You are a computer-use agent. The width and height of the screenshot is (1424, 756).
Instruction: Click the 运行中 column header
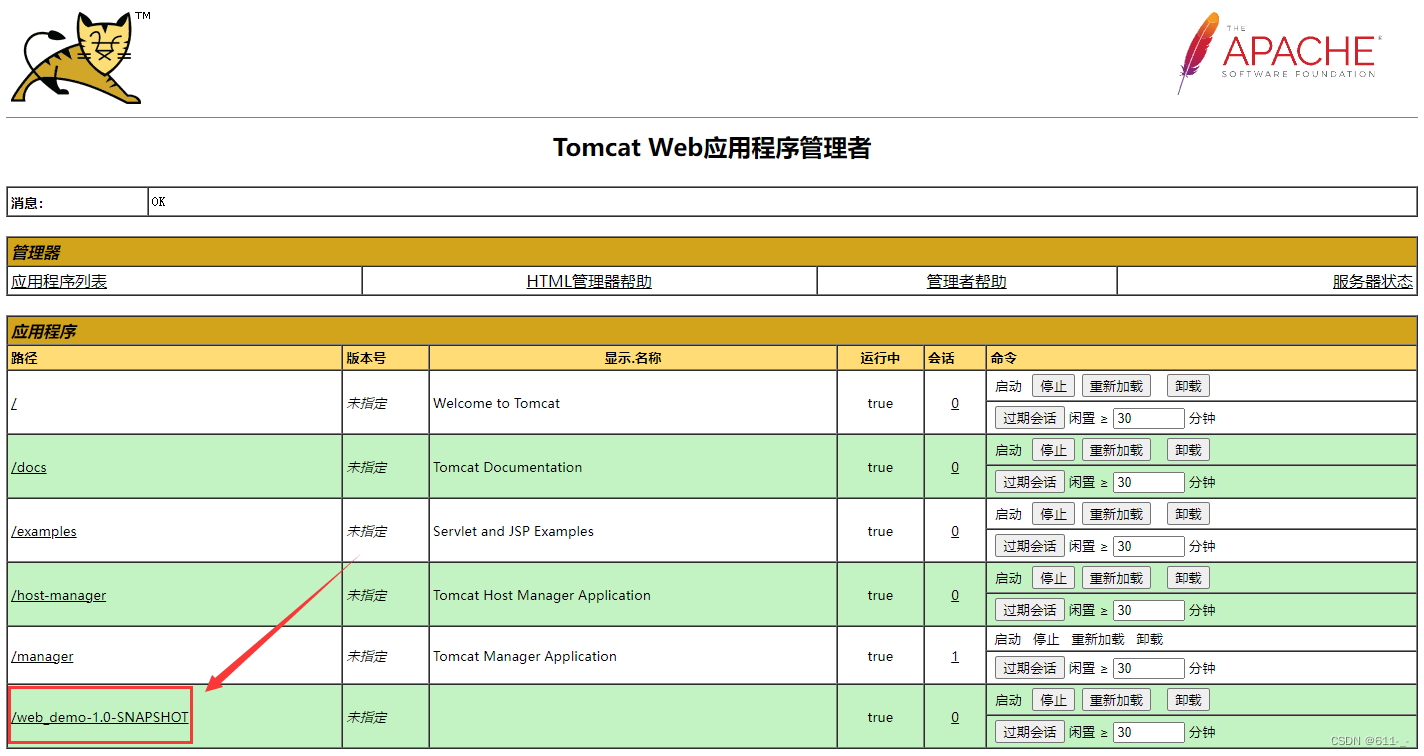(x=880, y=358)
